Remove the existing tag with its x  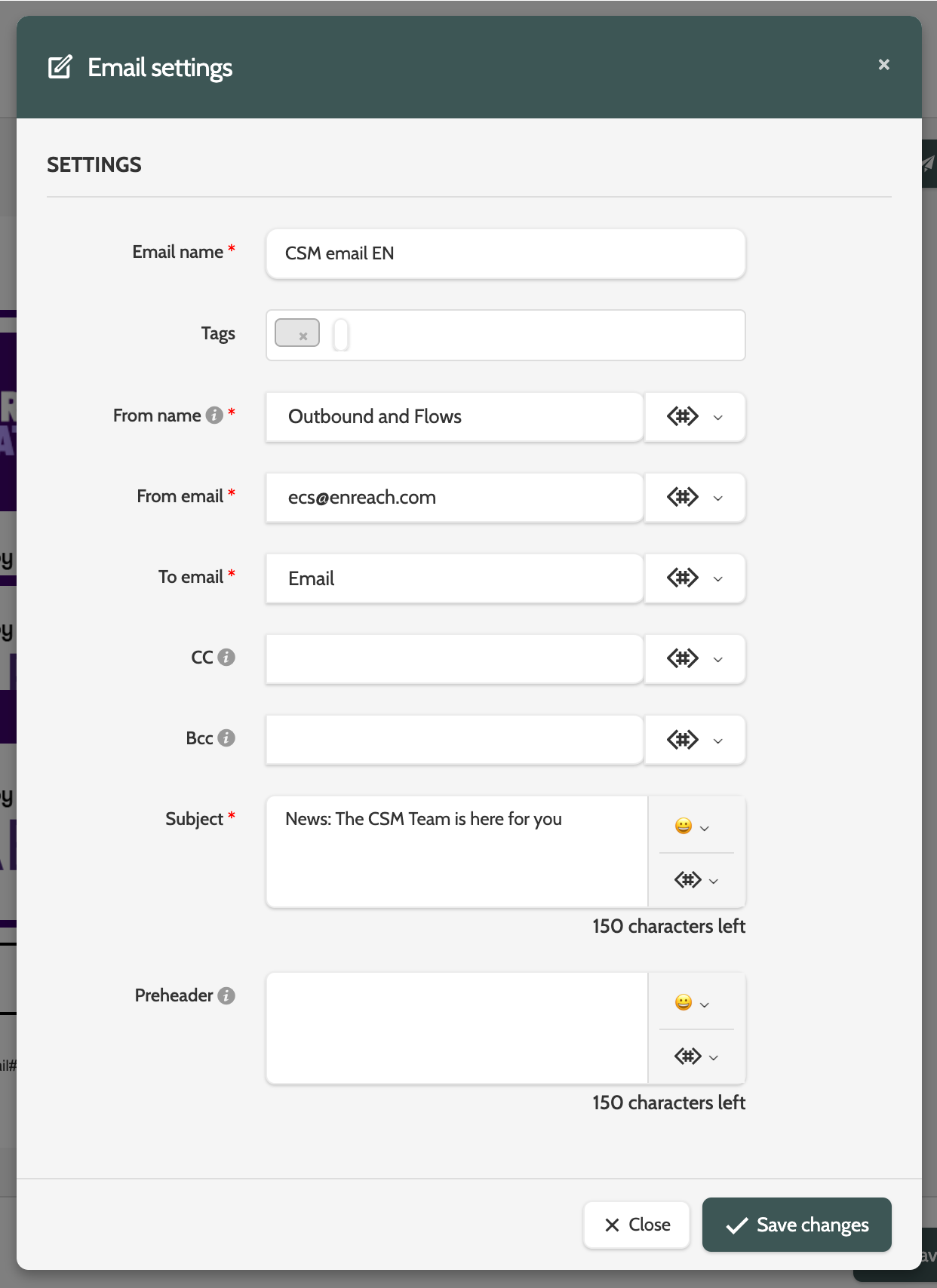tap(303, 336)
